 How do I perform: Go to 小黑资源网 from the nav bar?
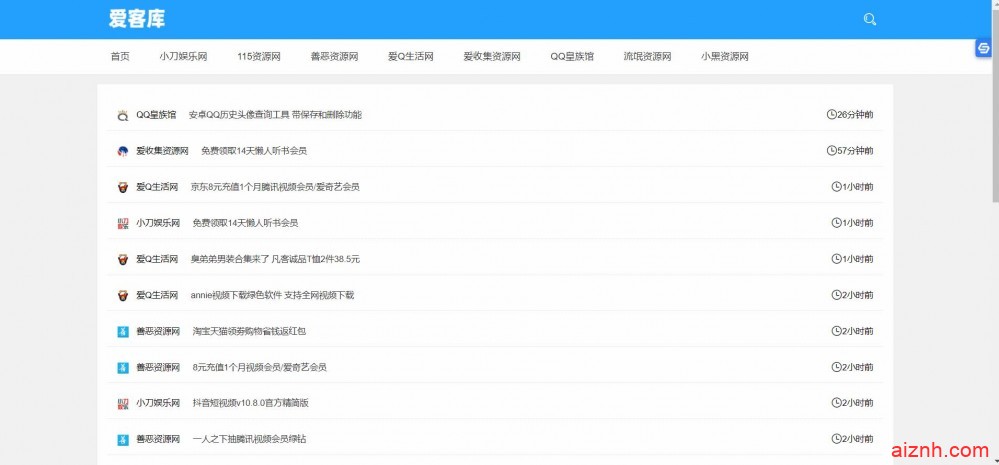coord(725,57)
